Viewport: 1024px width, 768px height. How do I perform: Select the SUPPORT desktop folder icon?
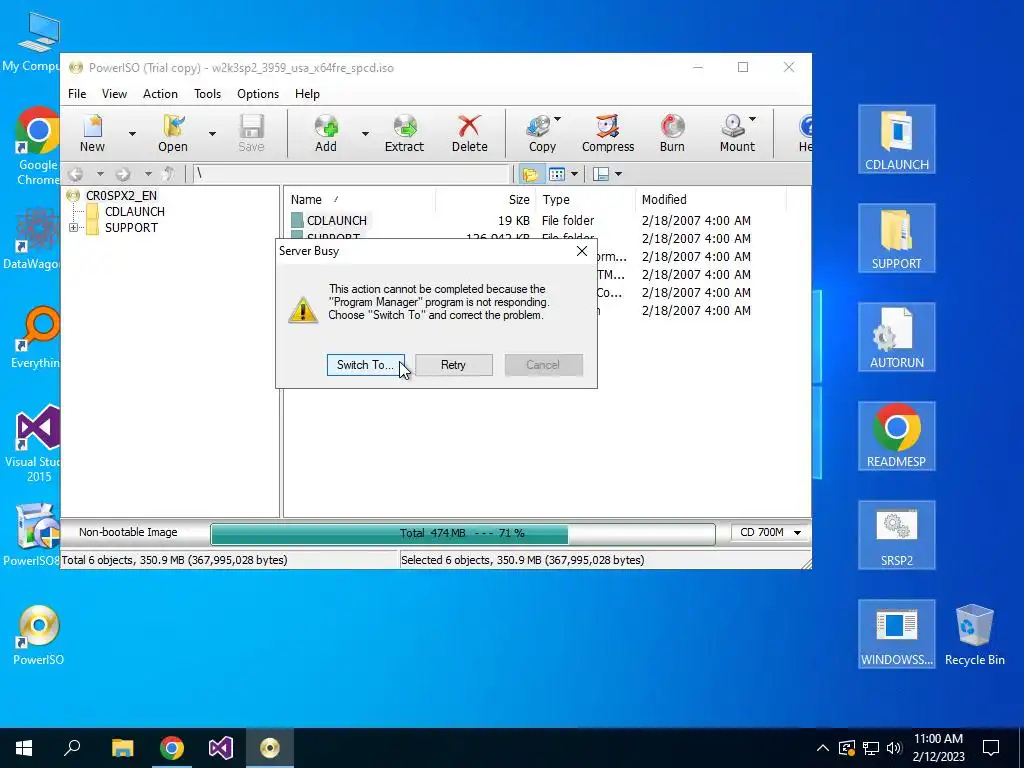(x=897, y=238)
